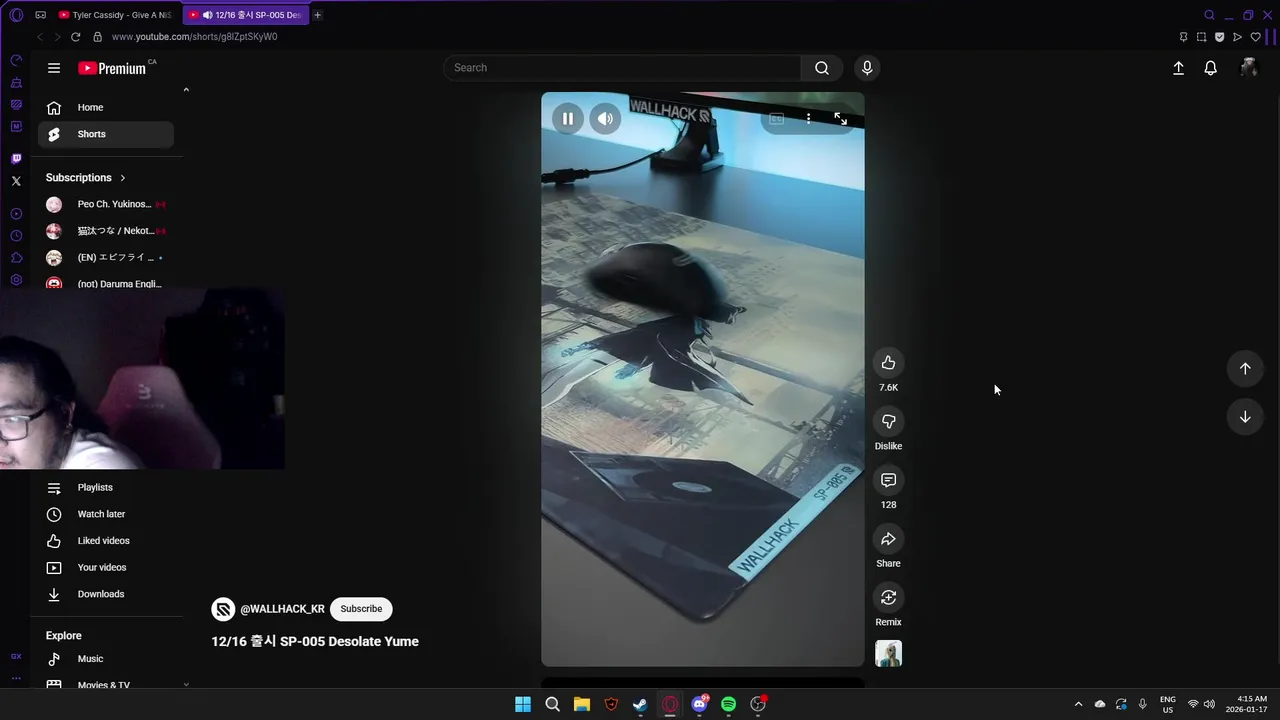The image size is (1280, 720).
Task: Take a snapshot with Opera's capture icon
Action: coord(1201,37)
